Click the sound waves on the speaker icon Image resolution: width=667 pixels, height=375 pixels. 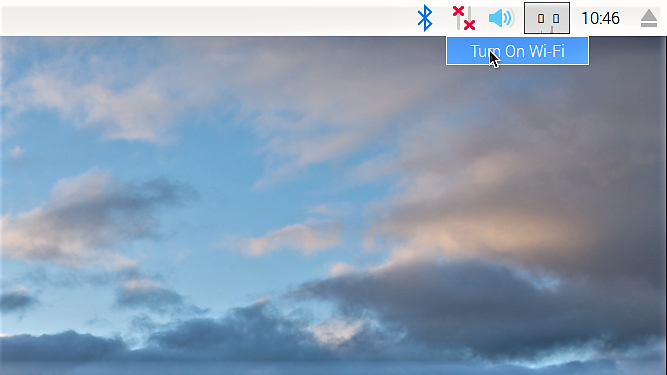pos(509,18)
